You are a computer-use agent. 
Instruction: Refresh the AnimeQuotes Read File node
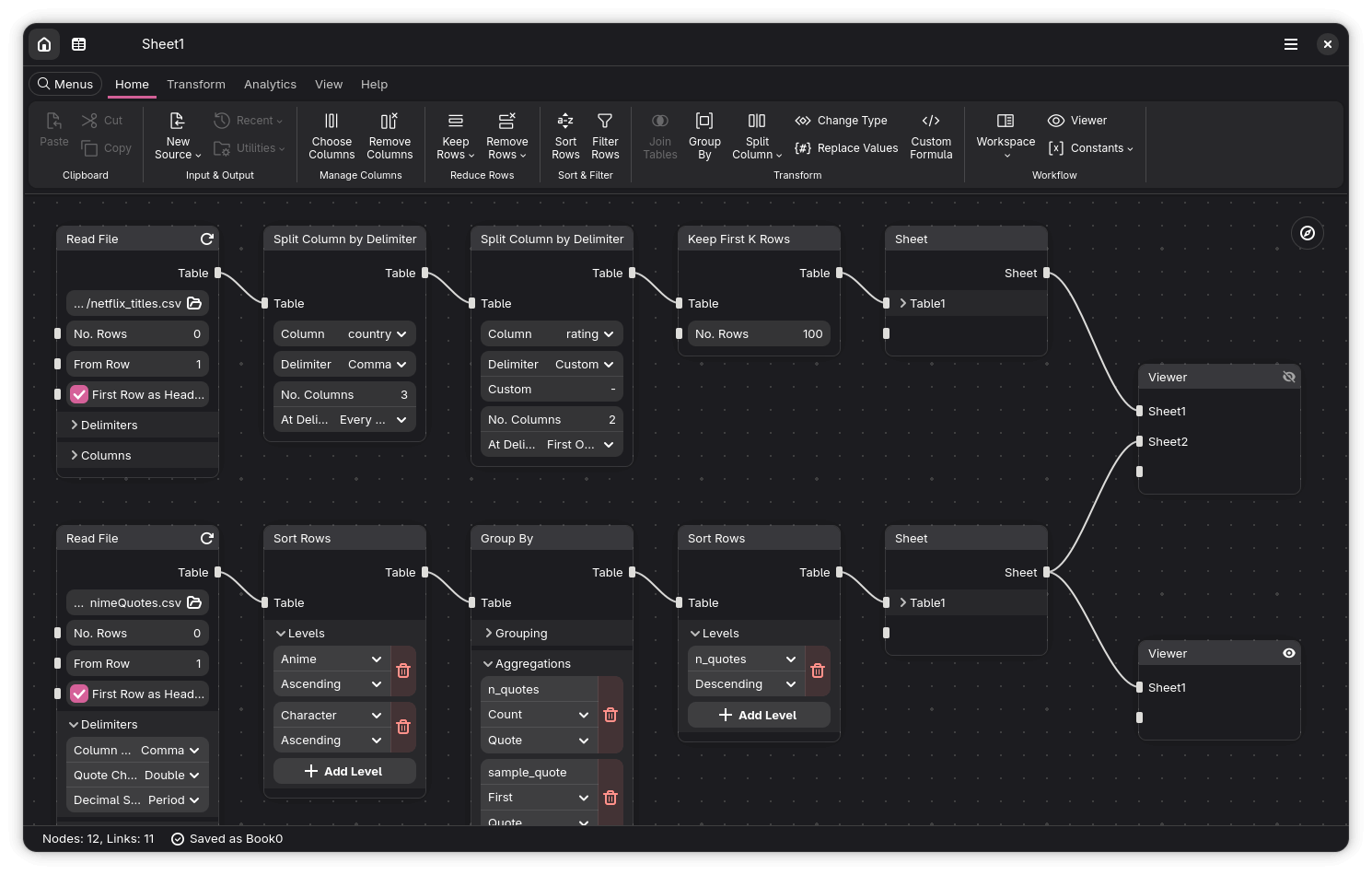(207, 538)
